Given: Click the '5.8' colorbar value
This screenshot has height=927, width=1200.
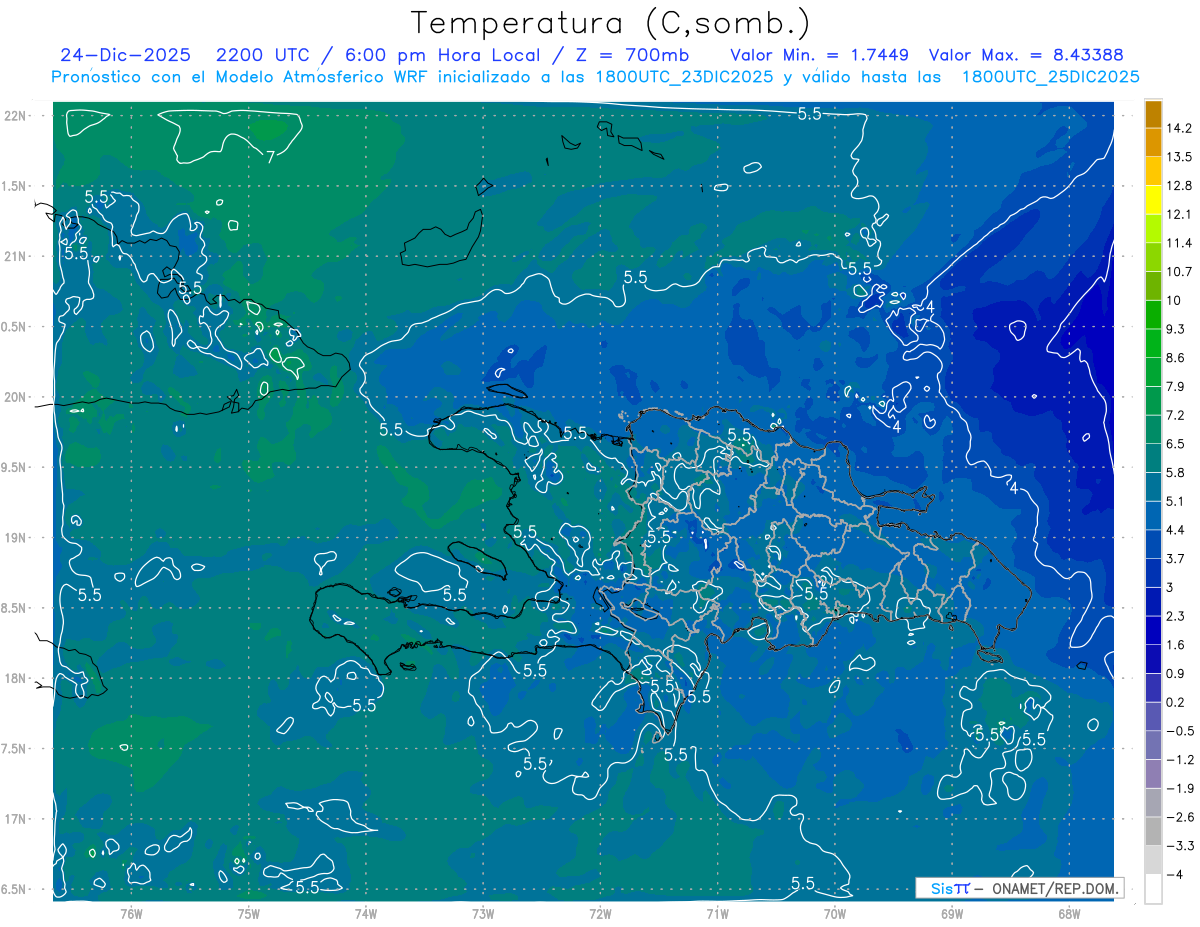Looking at the screenshot, I should (x=1176, y=473).
